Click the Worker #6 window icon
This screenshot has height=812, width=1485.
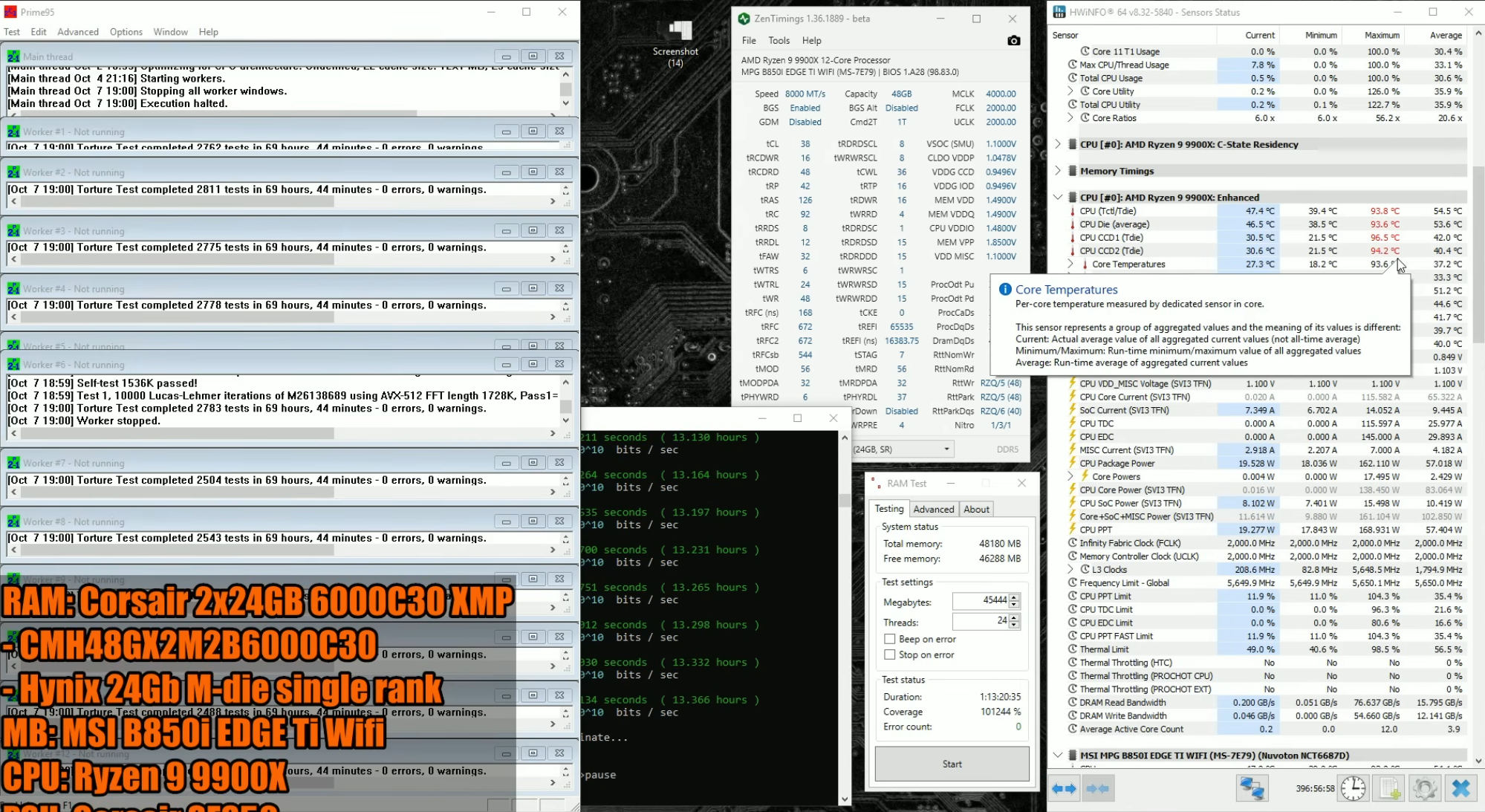coord(13,365)
